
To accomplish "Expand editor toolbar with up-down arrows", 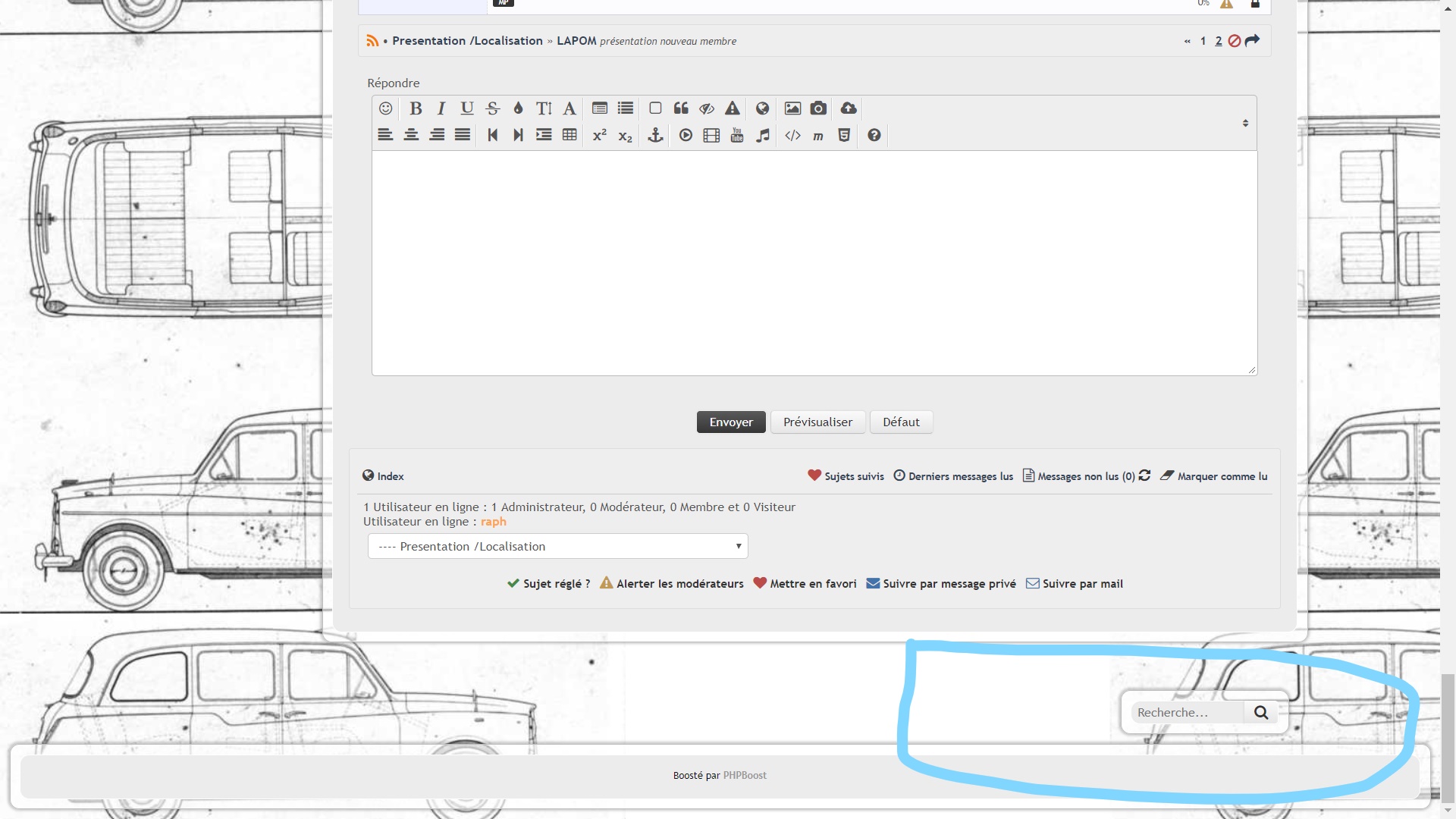I will point(1245,123).
